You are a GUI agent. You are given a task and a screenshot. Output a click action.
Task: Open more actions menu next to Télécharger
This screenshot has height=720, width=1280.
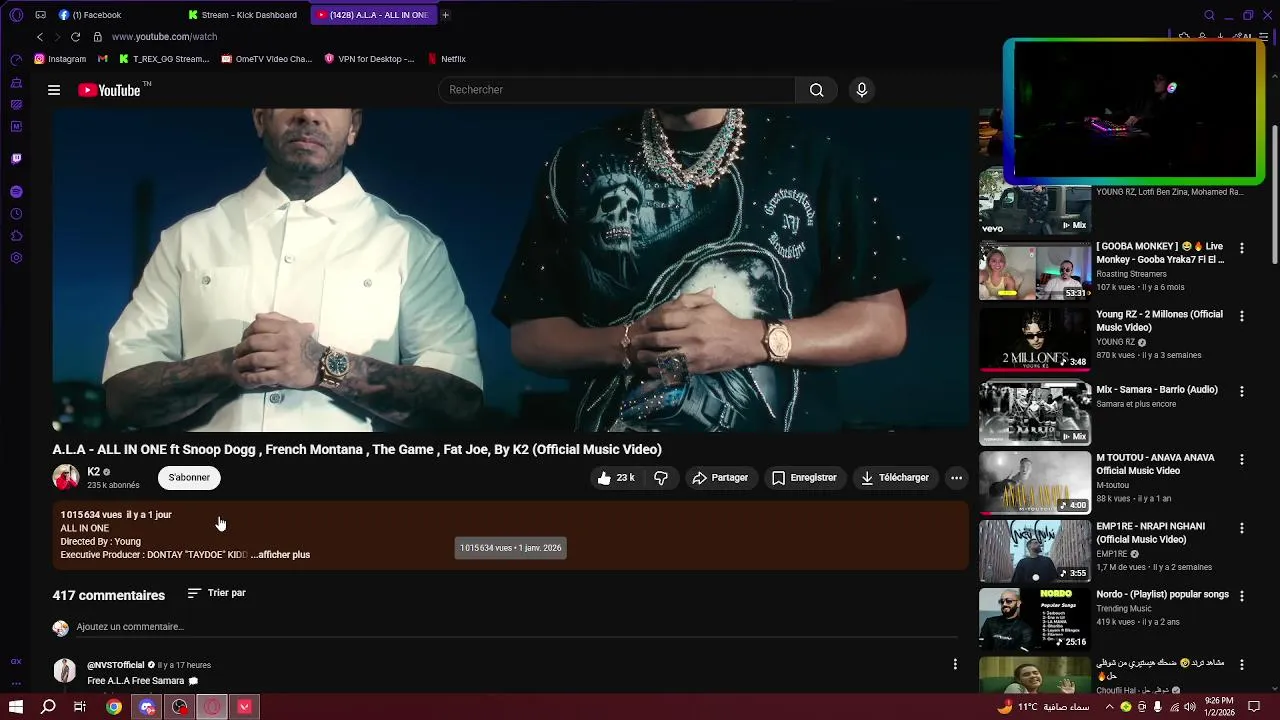[x=956, y=478]
